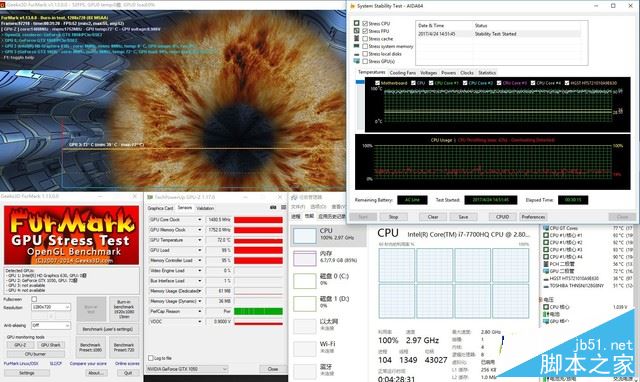The image size is (640, 382).
Task: Switch to Voltages tab in AIDA64
Action: 429,73
